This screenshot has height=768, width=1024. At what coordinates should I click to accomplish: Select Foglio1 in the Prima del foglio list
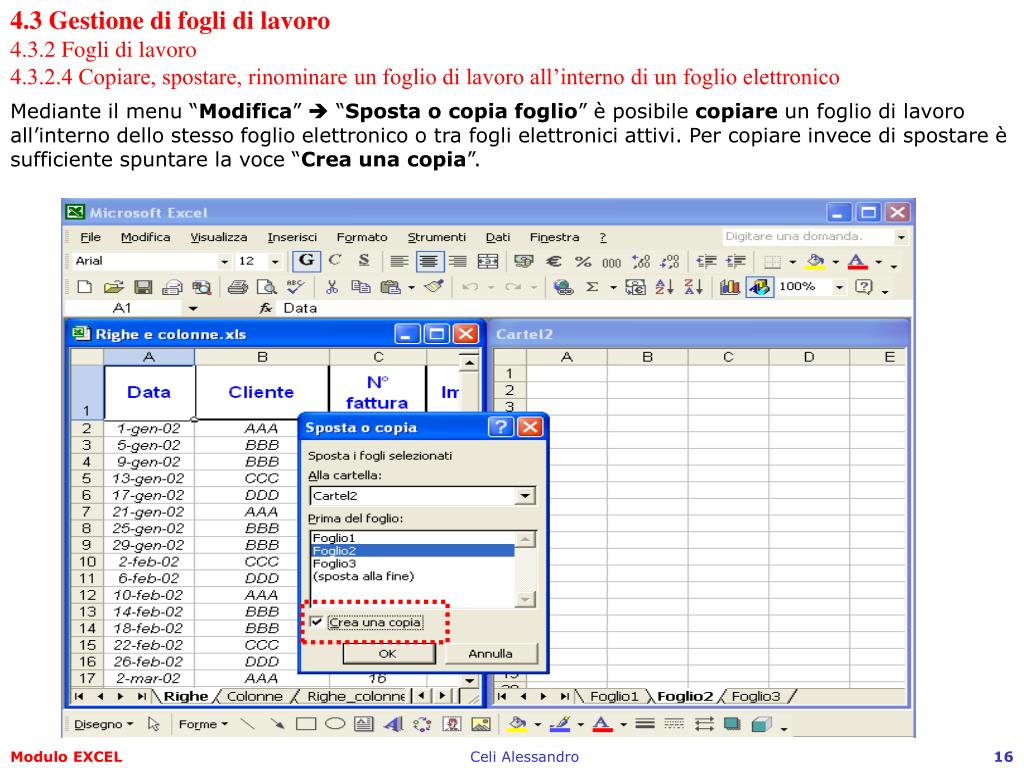click(x=413, y=537)
